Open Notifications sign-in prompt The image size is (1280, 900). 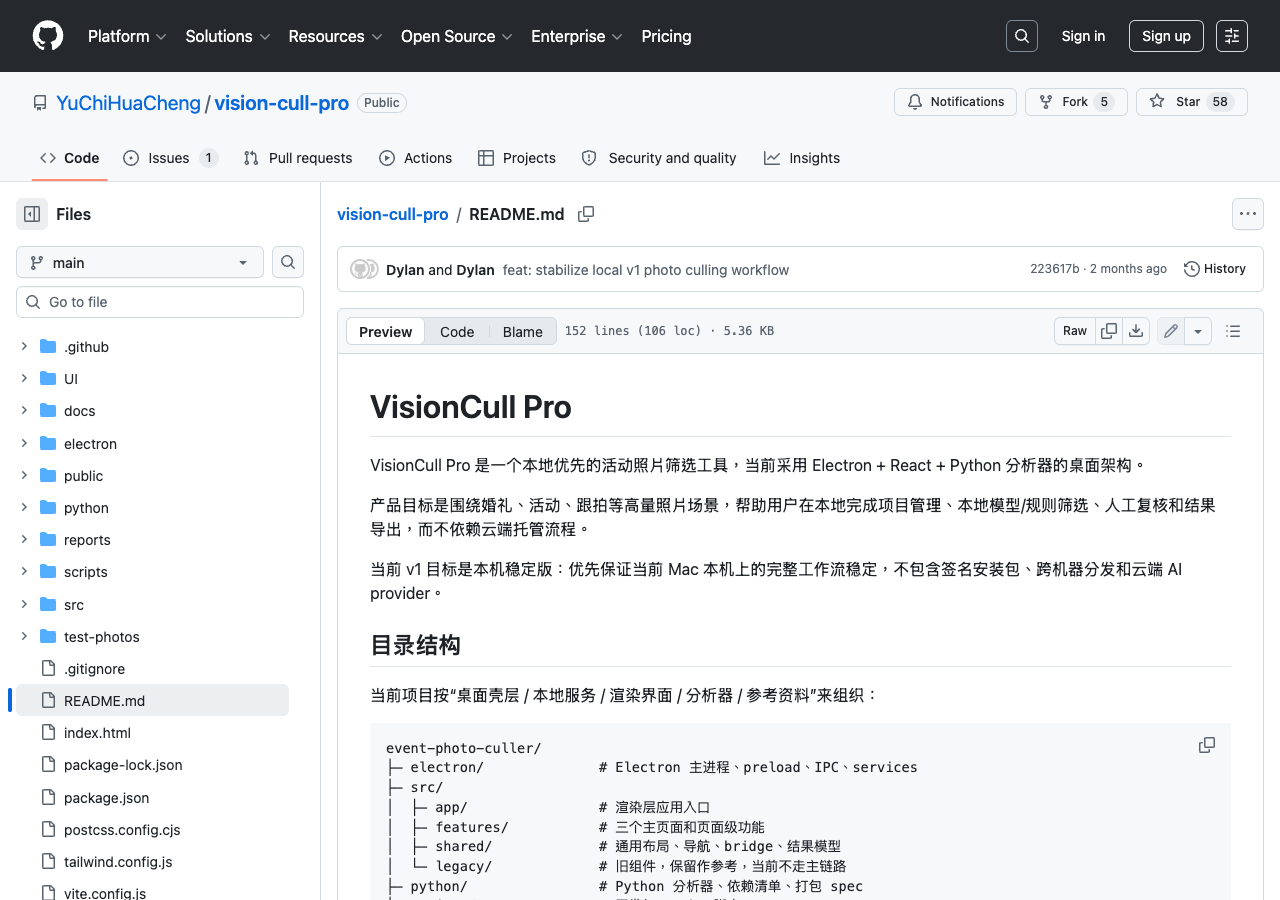pos(955,102)
